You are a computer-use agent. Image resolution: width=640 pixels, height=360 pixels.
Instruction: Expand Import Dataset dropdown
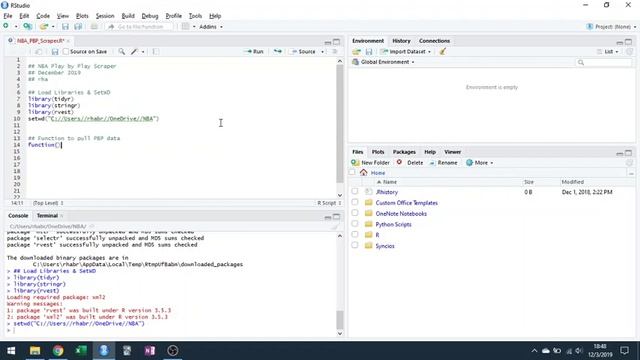pos(406,52)
